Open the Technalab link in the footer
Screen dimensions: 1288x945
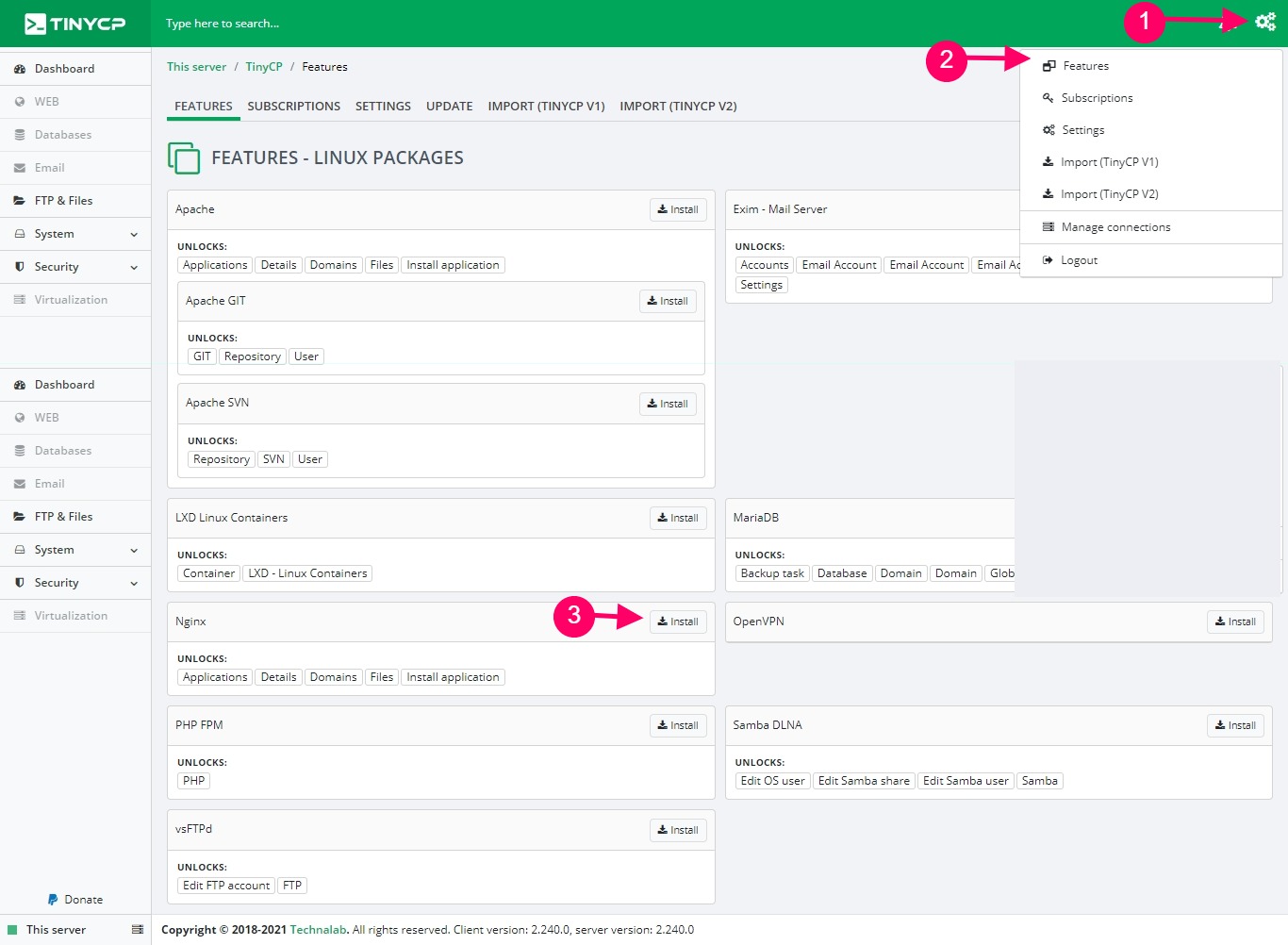pos(318,929)
